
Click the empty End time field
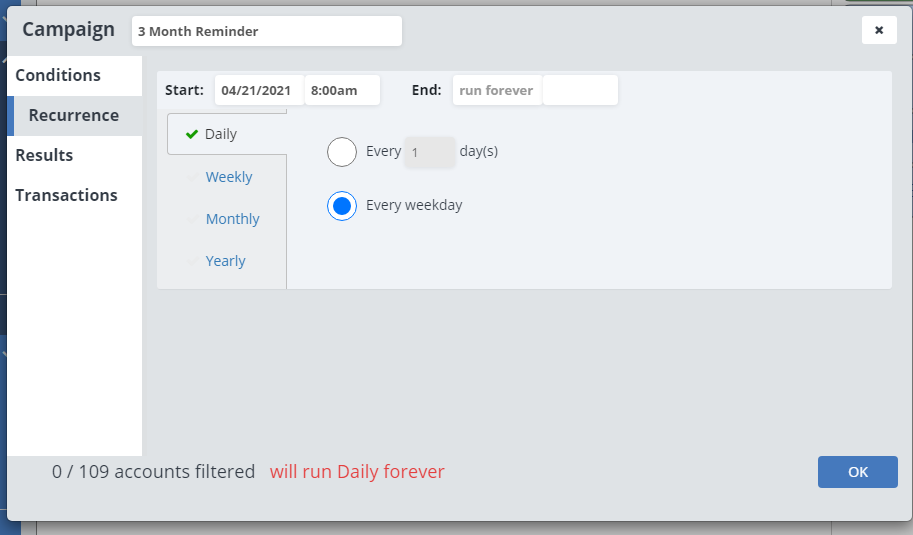coord(580,90)
